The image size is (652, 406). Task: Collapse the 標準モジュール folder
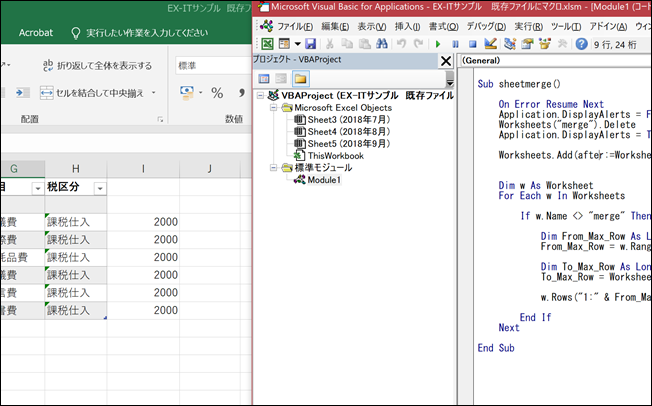[x=273, y=168]
